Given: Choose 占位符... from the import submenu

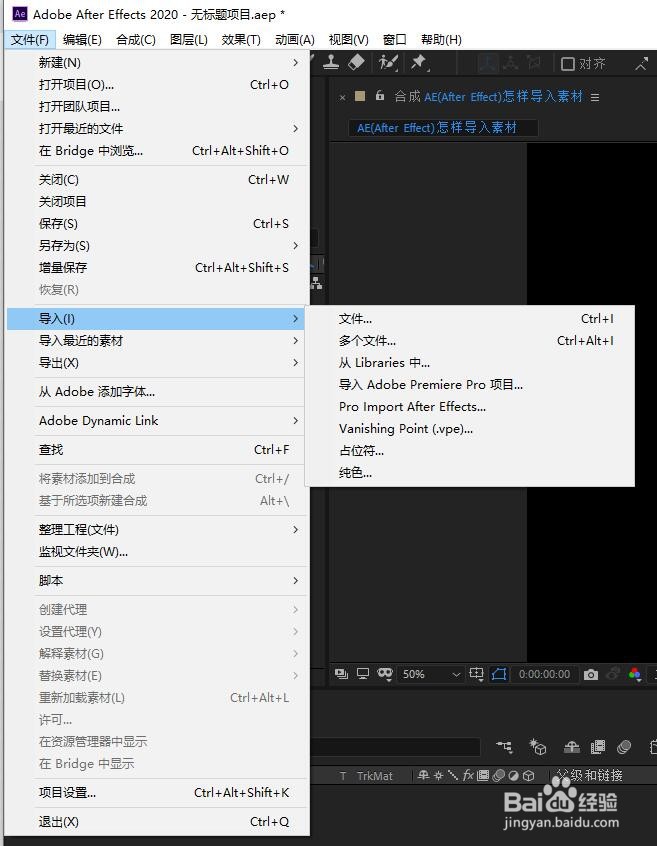Looking at the screenshot, I should [470, 451].
